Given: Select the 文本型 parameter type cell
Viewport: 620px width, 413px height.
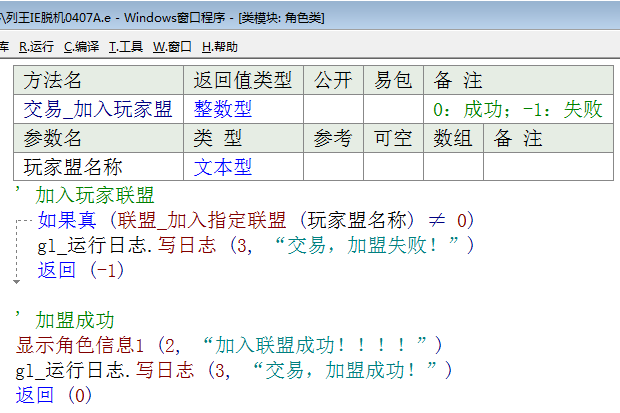Looking at the screenshot, I should tap(243, 167).
